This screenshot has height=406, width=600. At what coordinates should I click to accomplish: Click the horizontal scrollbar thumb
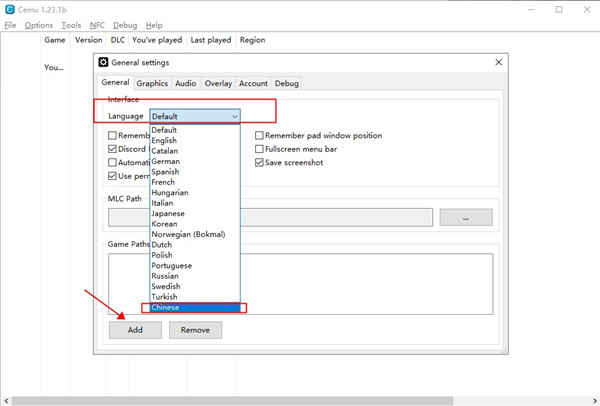coord(232,401)
